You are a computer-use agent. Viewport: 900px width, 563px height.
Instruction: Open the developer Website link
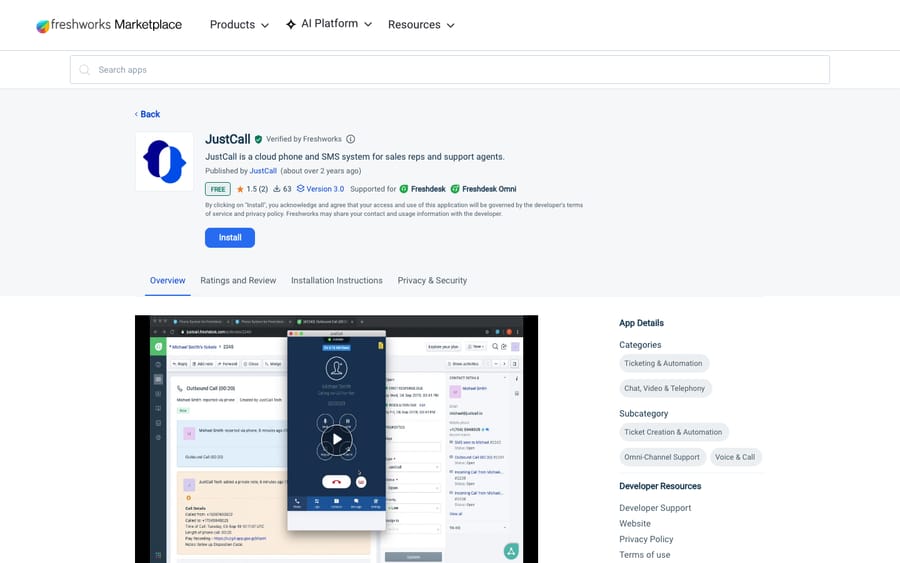(635, 523)
